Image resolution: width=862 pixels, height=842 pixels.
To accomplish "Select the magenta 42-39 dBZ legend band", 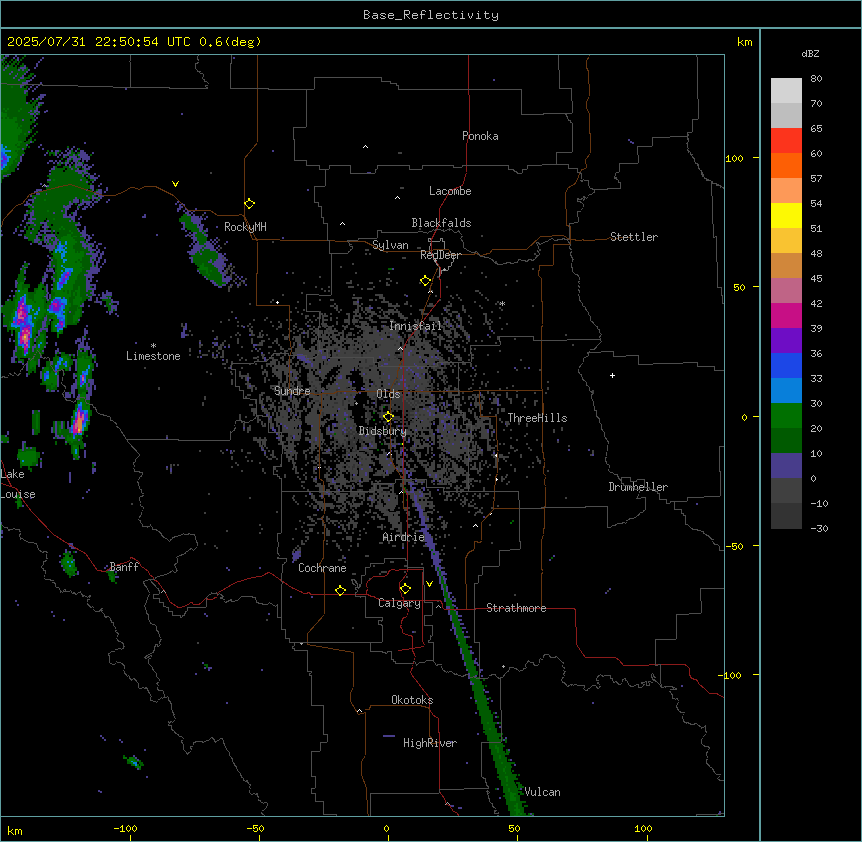I will click(x=786, y=315).
